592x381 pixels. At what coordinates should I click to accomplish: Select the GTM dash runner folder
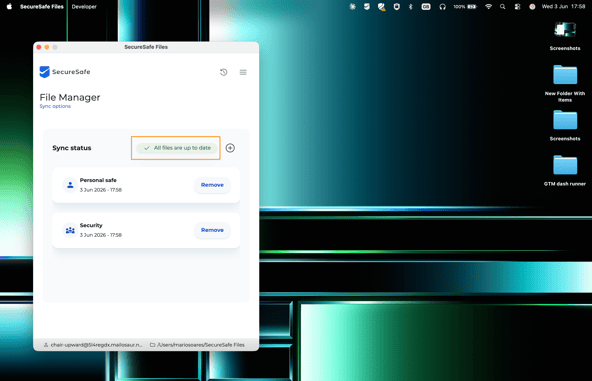click(x=565, y=170)
